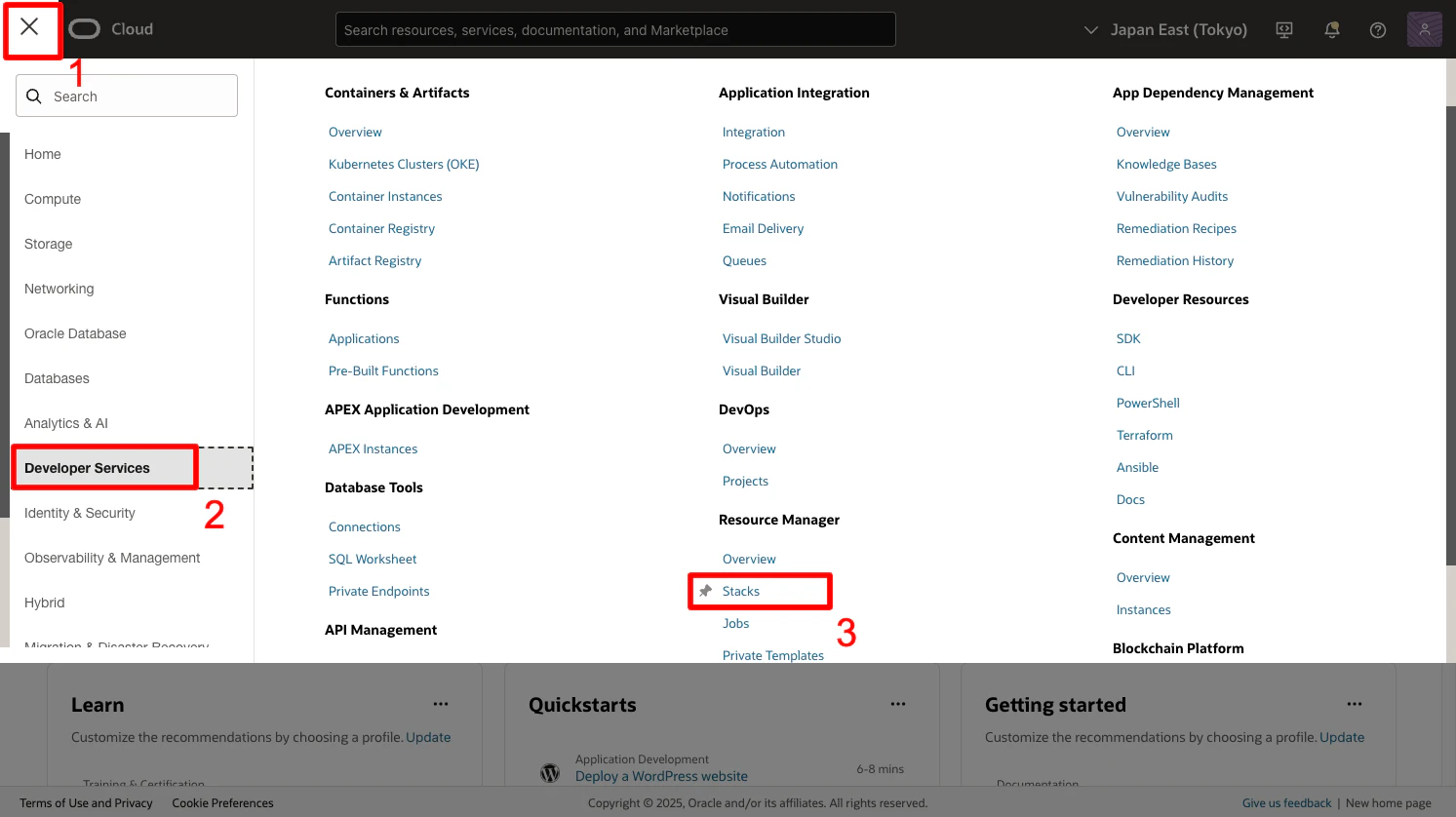Open the Integration link
This screenshot has height=817, width=1456.
point(754,132)
